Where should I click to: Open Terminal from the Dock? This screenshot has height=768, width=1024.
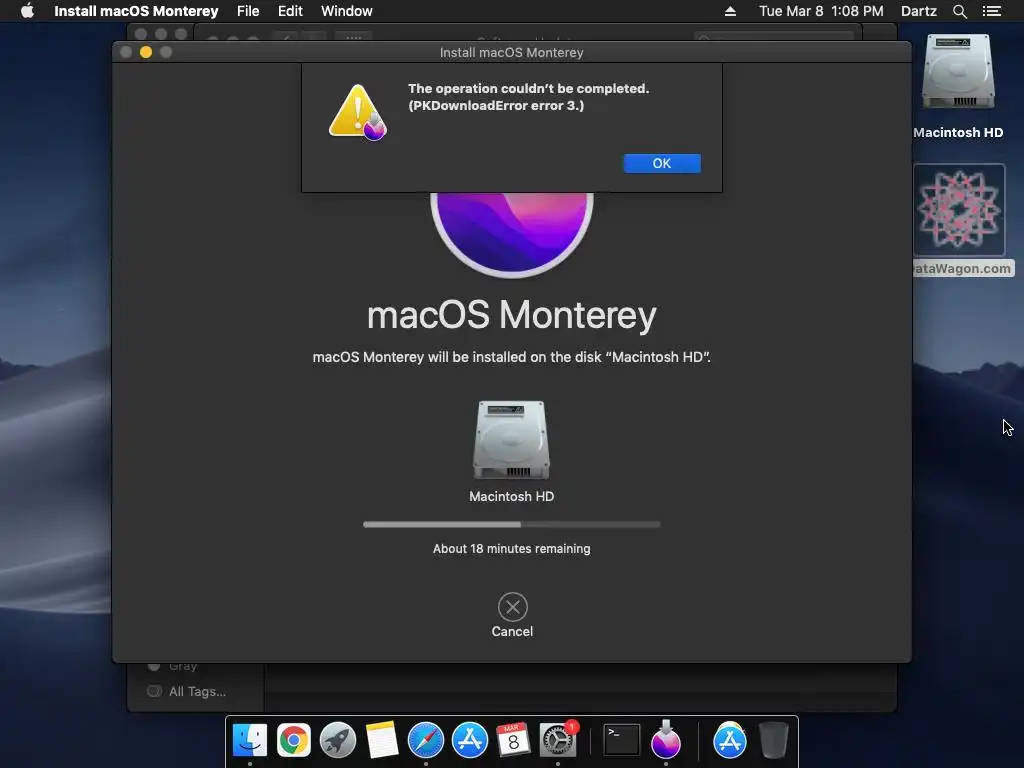[x=621, y=740]
